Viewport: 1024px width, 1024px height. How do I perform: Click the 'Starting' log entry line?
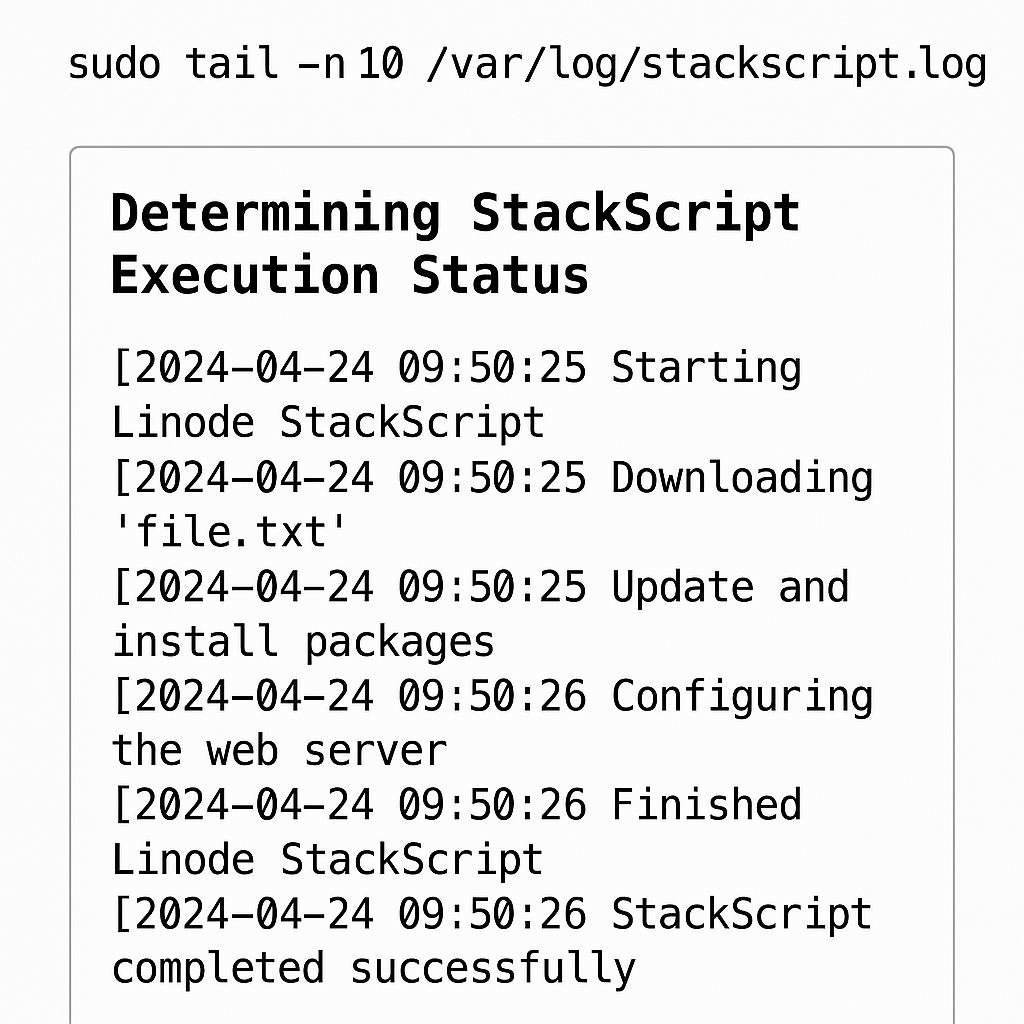click(x=456, y=368)
